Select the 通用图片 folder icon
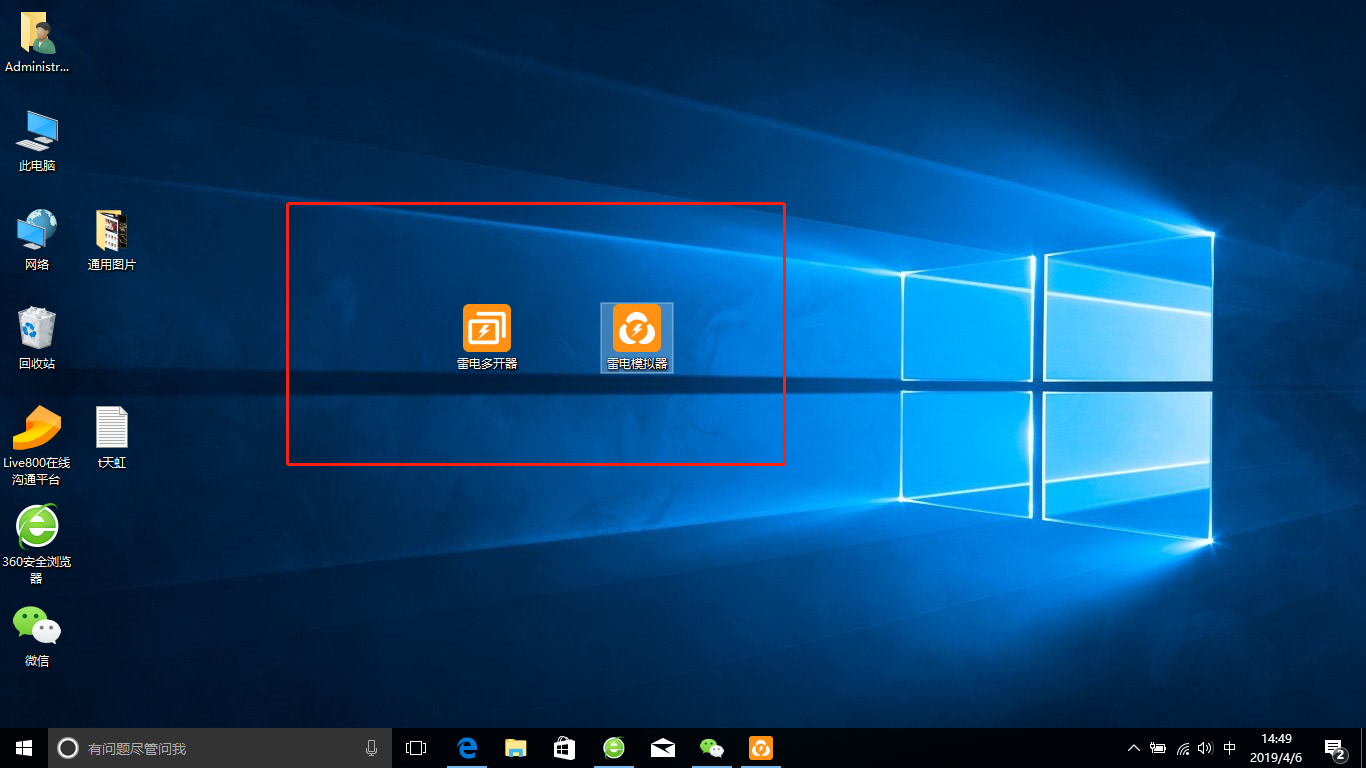The width and height of the screenshot is (1366, 768). (x=112, y=240)
